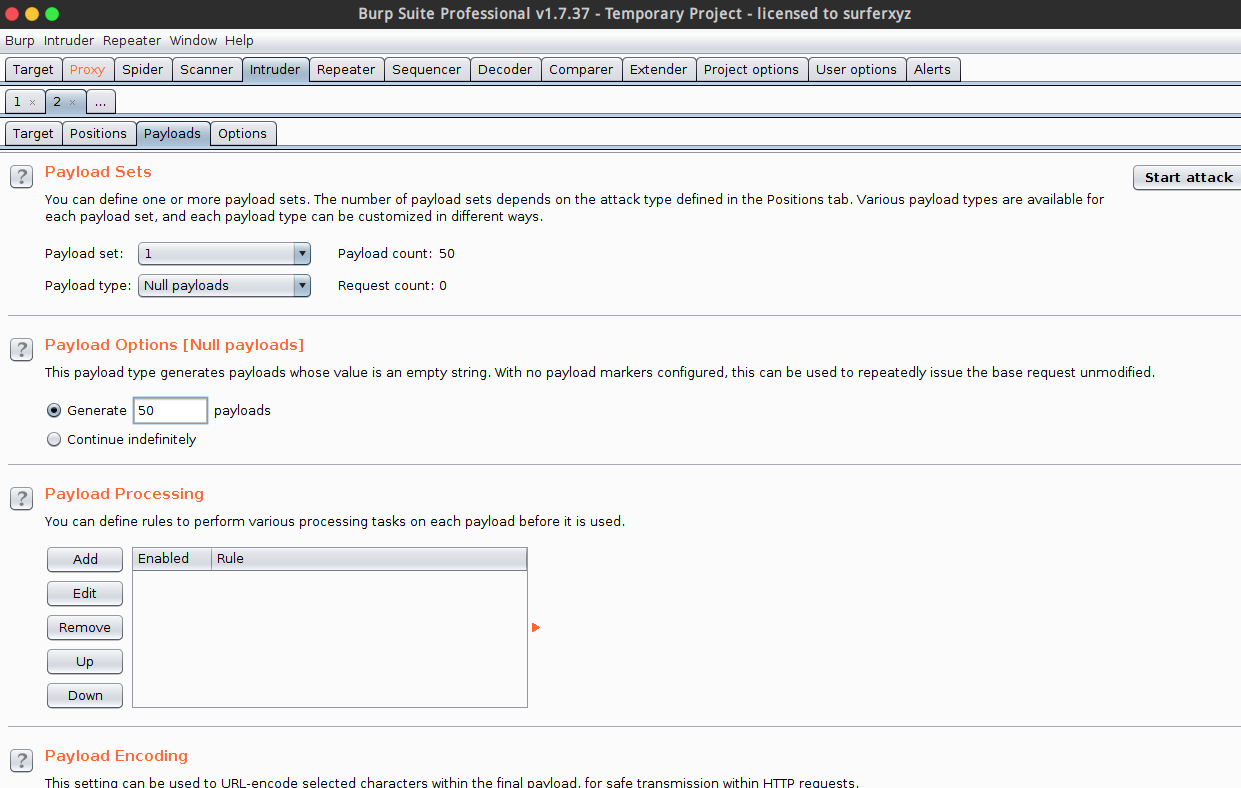Screen dimensions: 1241x788
Task: Switch to the Proxy tab
Action: (88, 70)
